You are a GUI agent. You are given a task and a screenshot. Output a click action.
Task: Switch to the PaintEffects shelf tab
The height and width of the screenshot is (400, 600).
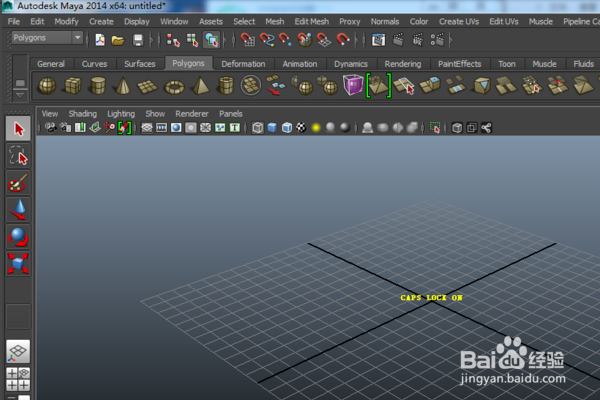click(x=459, y=64)
